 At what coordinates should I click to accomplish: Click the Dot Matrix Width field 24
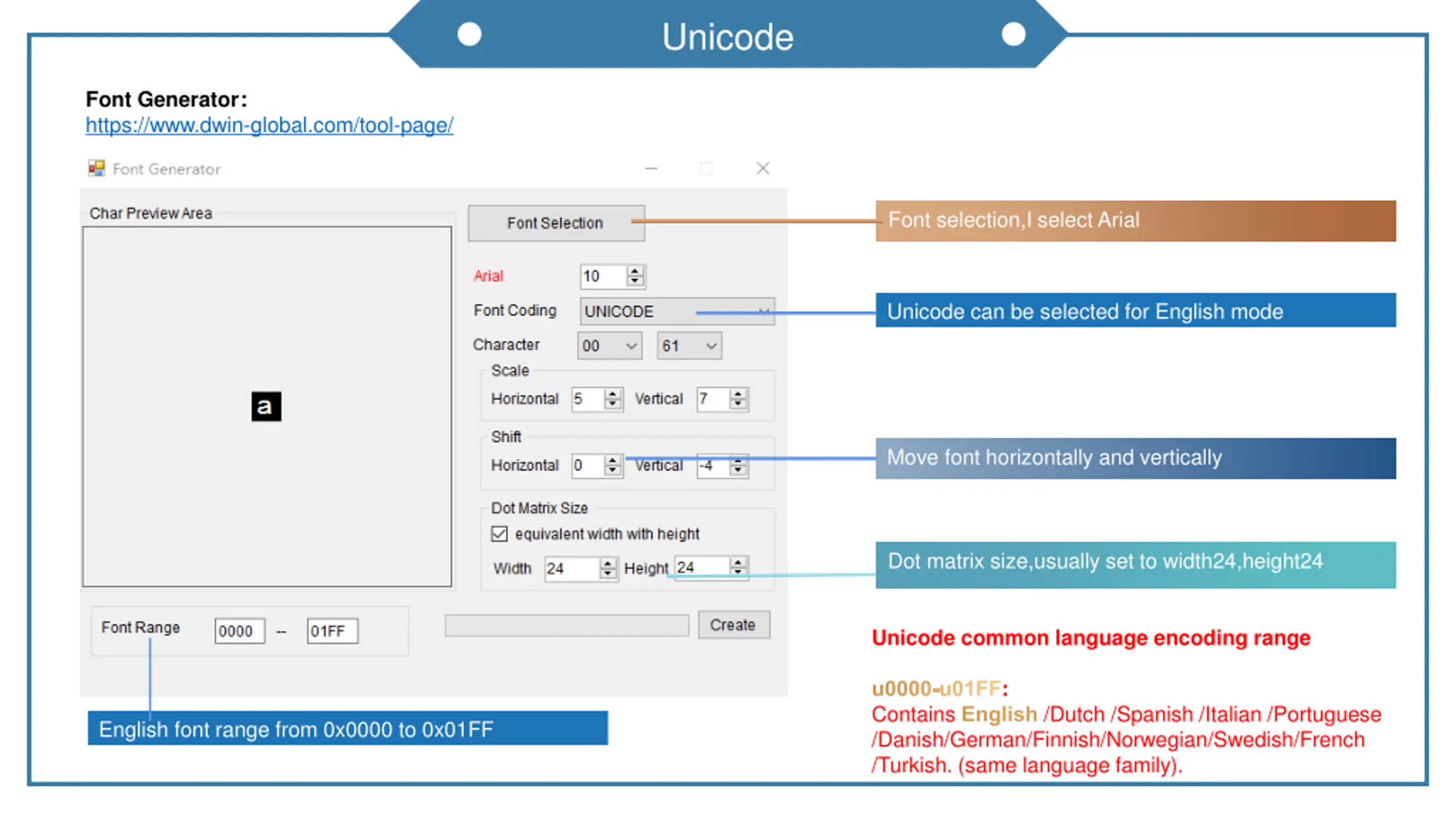coord(572,568)
